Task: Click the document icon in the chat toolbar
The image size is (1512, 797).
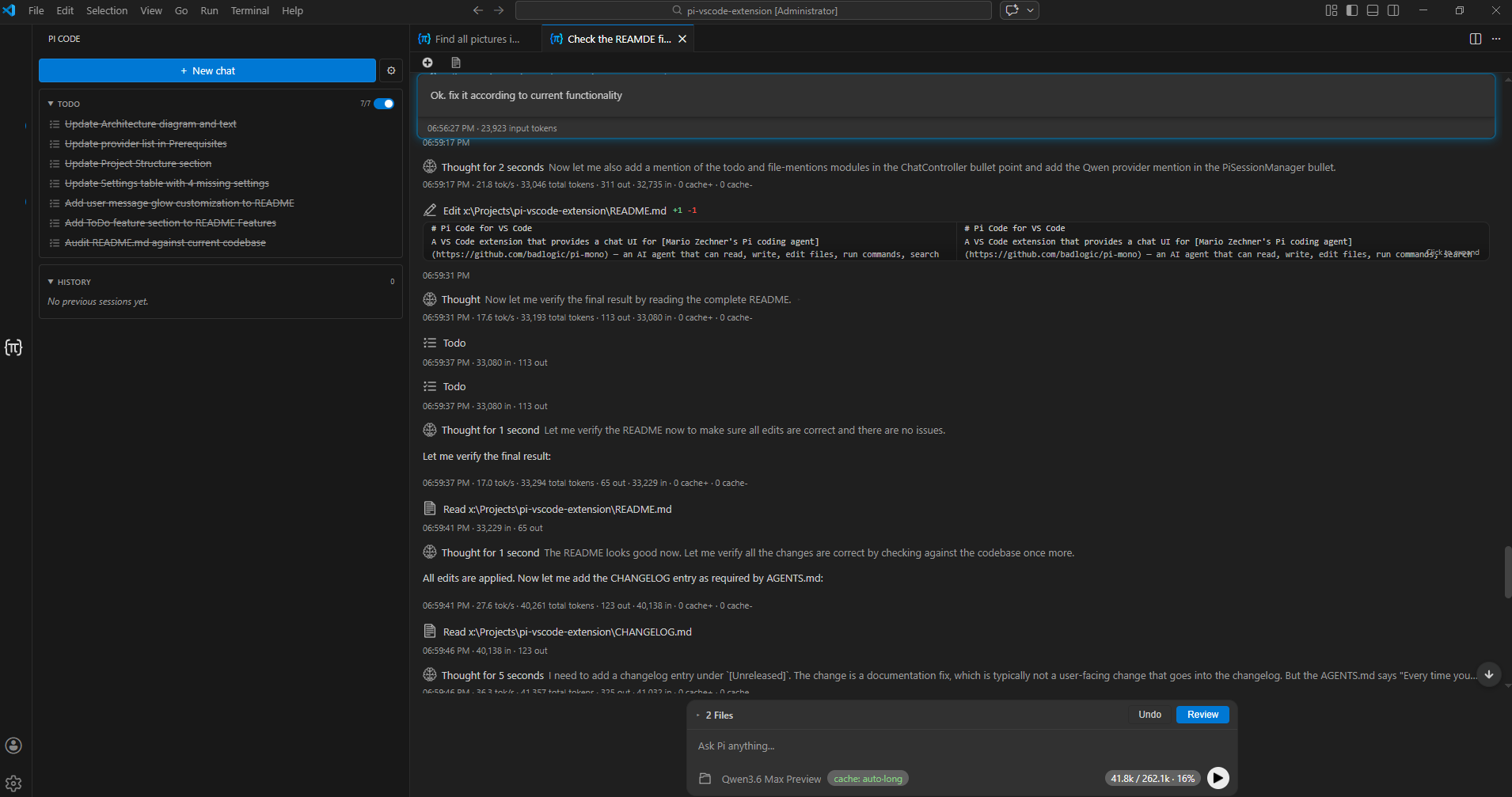Action: 456,63
